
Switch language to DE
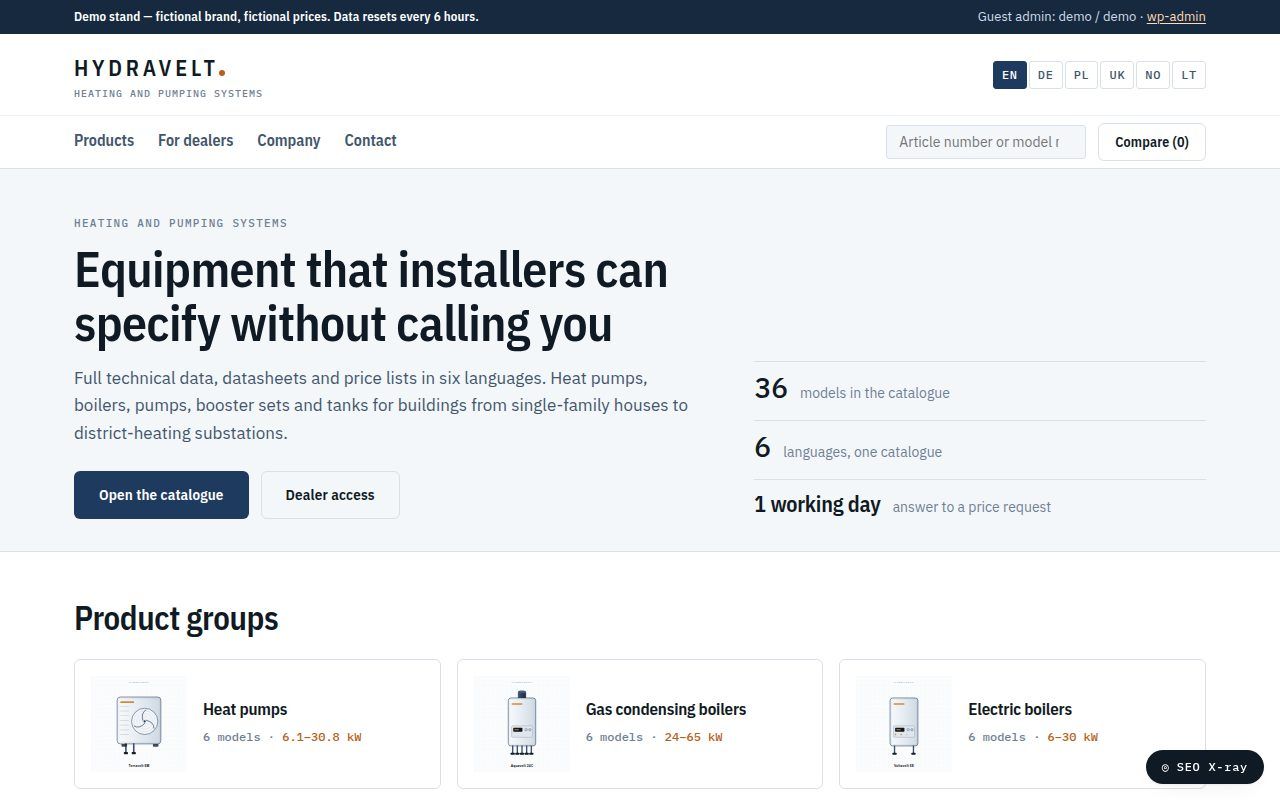(x=1046, y=75)
